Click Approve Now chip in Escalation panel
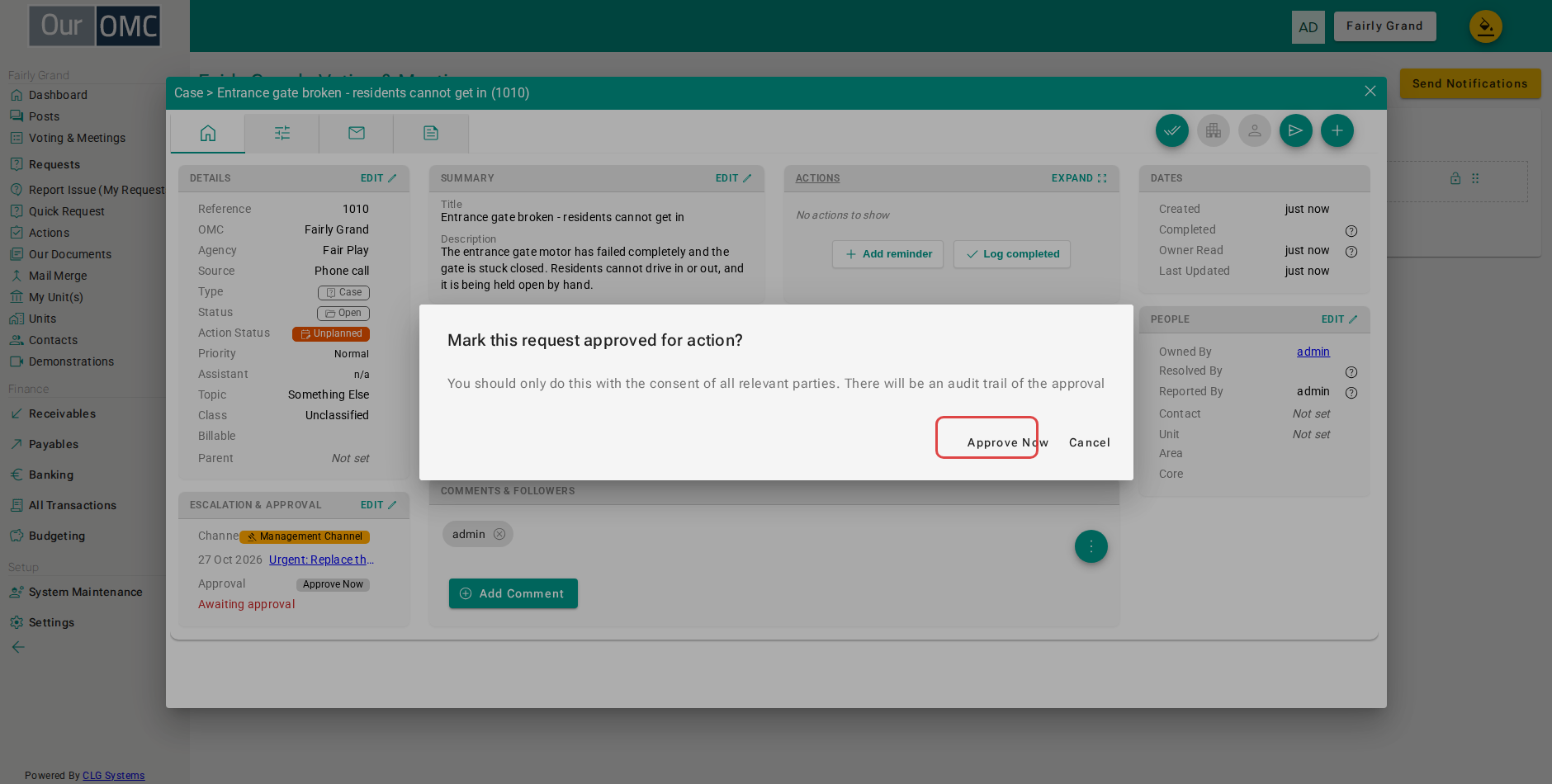This screenshot has width=1552, height=784. pos(333,584)
